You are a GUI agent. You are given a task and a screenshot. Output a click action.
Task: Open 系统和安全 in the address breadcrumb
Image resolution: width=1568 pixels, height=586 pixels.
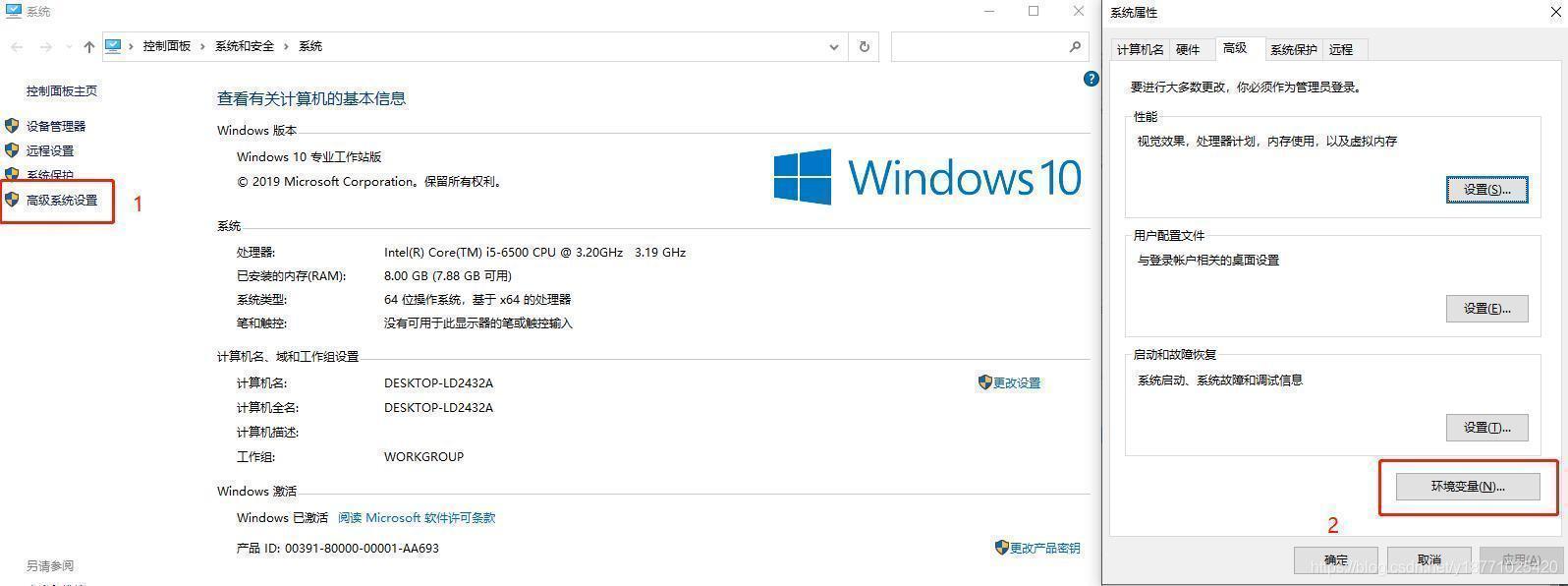245,46
